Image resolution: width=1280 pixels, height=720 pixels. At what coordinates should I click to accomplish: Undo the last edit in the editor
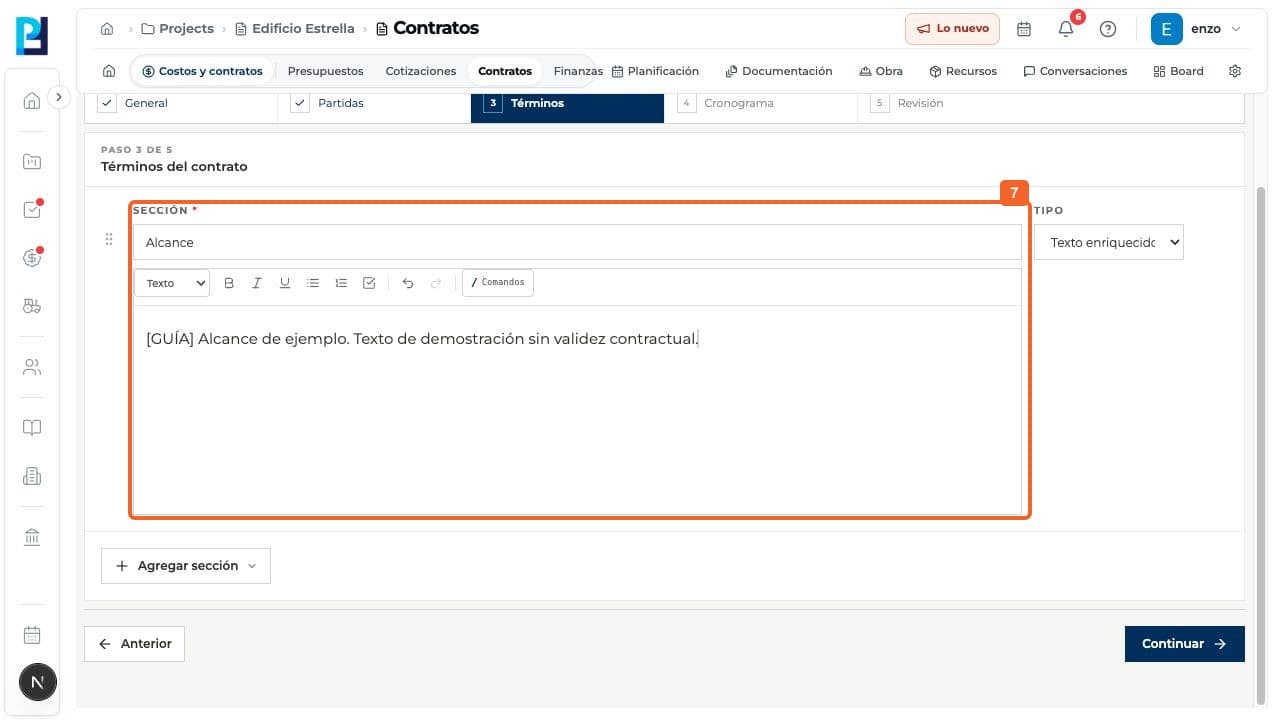tap(408, 283)
